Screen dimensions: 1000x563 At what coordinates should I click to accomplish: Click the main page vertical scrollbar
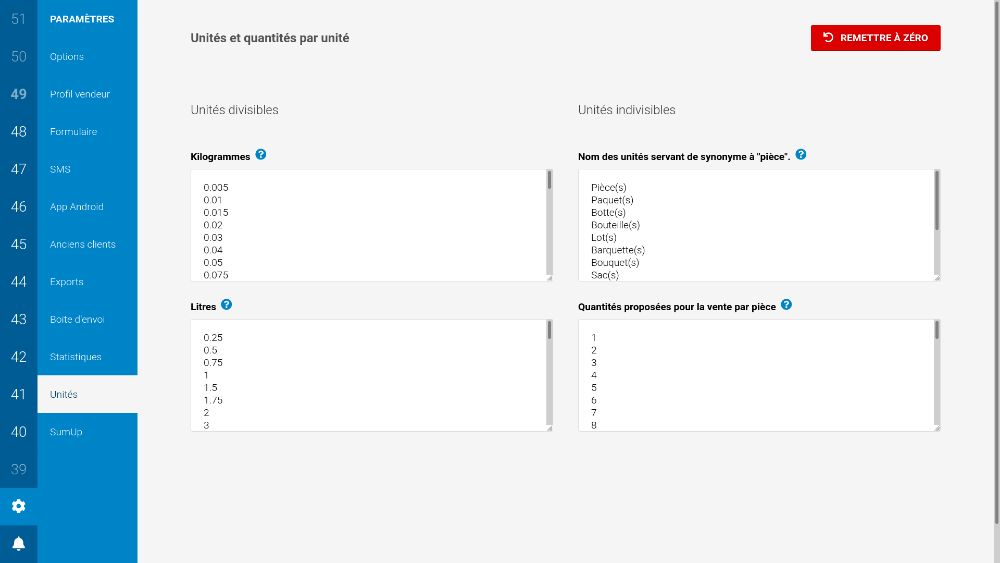point(996,260)
